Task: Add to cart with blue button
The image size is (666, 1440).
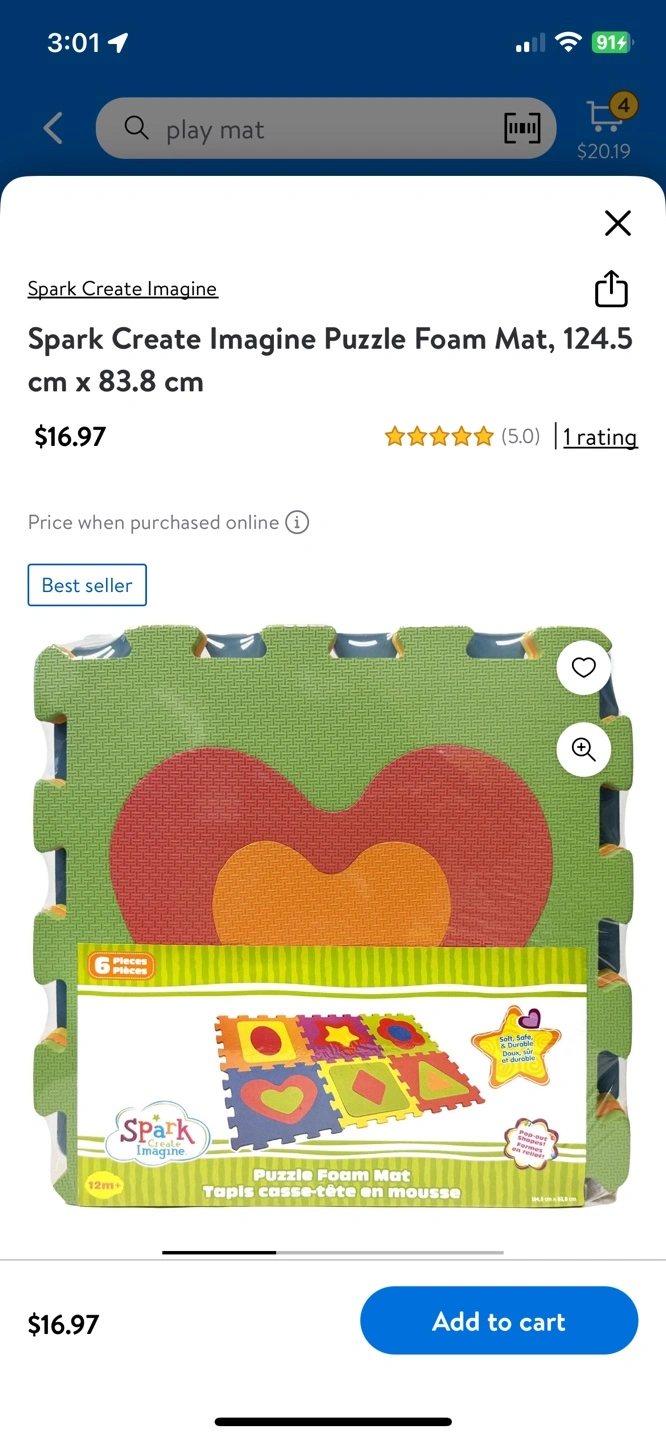Action: [499, 1321]
